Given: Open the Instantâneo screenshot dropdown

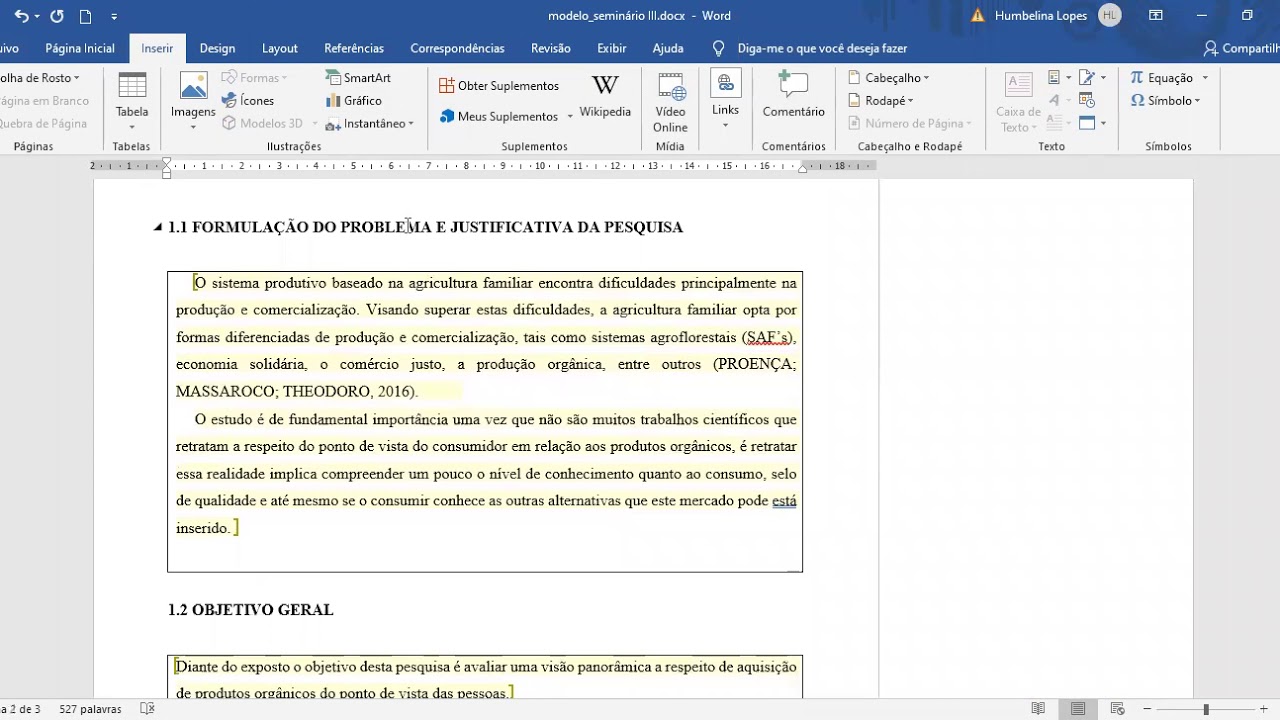Looking at the screenshot, I should 369,123.
